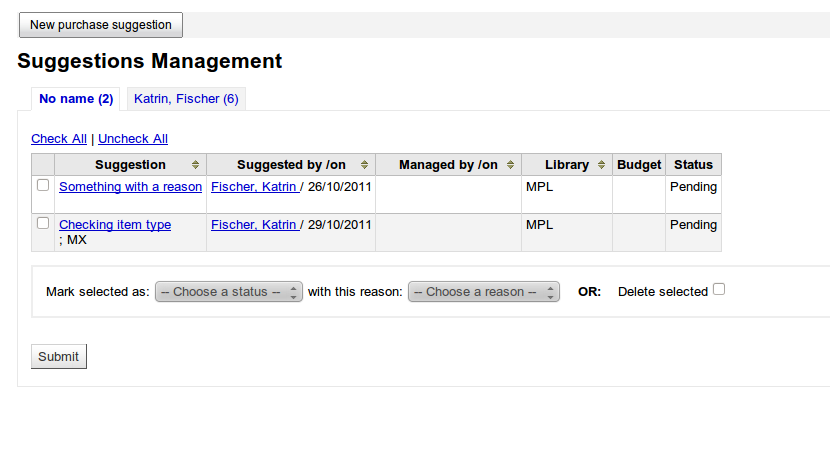Open the 'Choose a status' dropdown

228,292
